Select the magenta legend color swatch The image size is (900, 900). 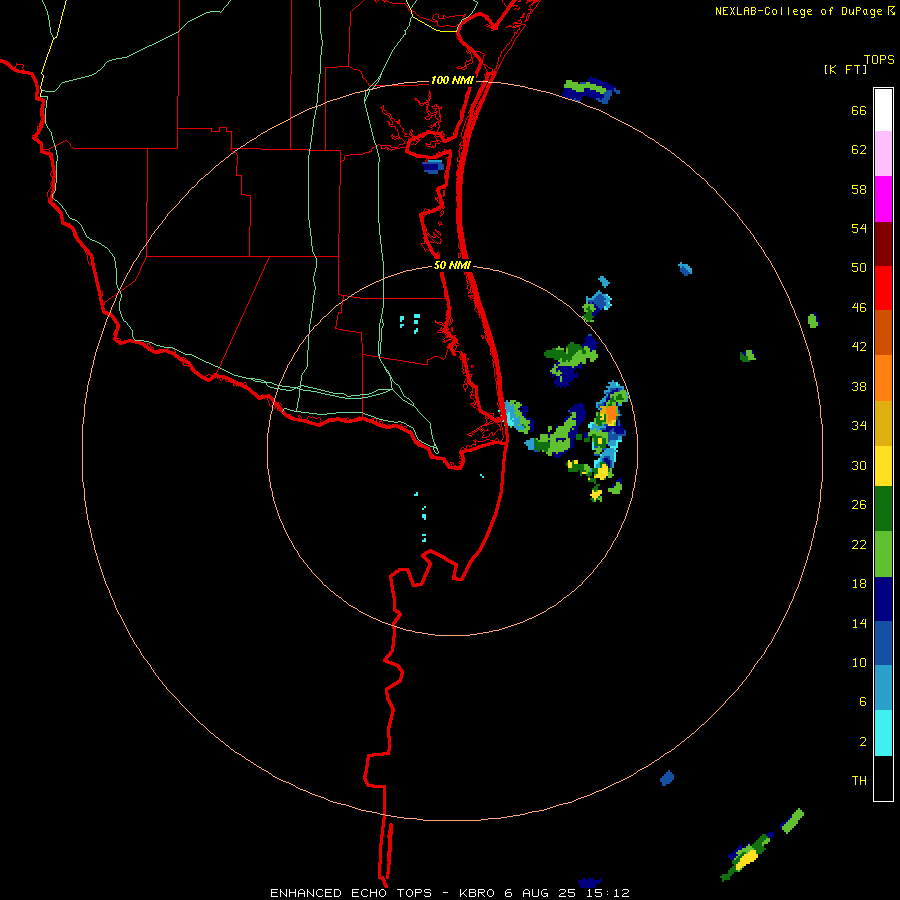tap(883, 199)
